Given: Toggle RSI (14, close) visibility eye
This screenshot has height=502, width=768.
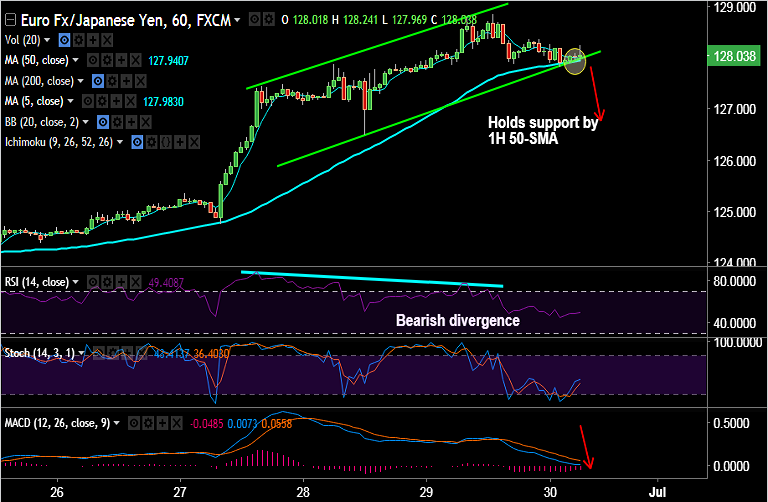Looking at the screenshot, I should (93, 282).
